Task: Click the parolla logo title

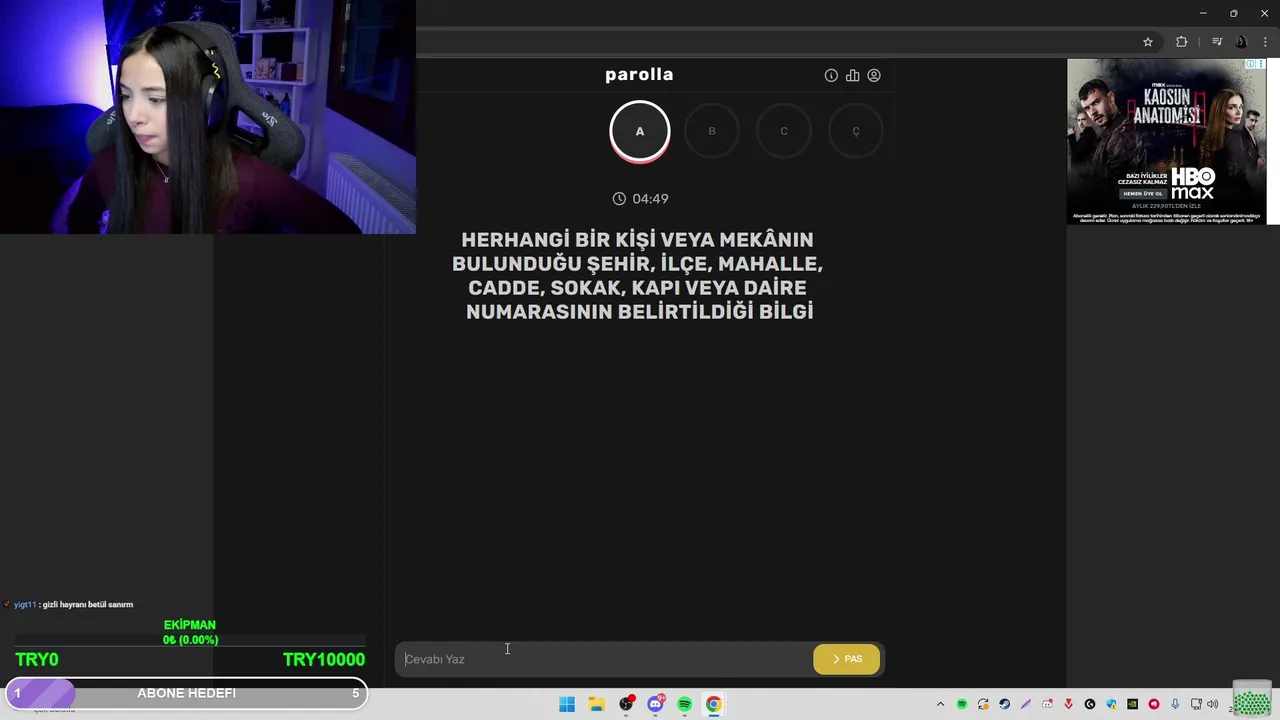Action: click(639, 74)
